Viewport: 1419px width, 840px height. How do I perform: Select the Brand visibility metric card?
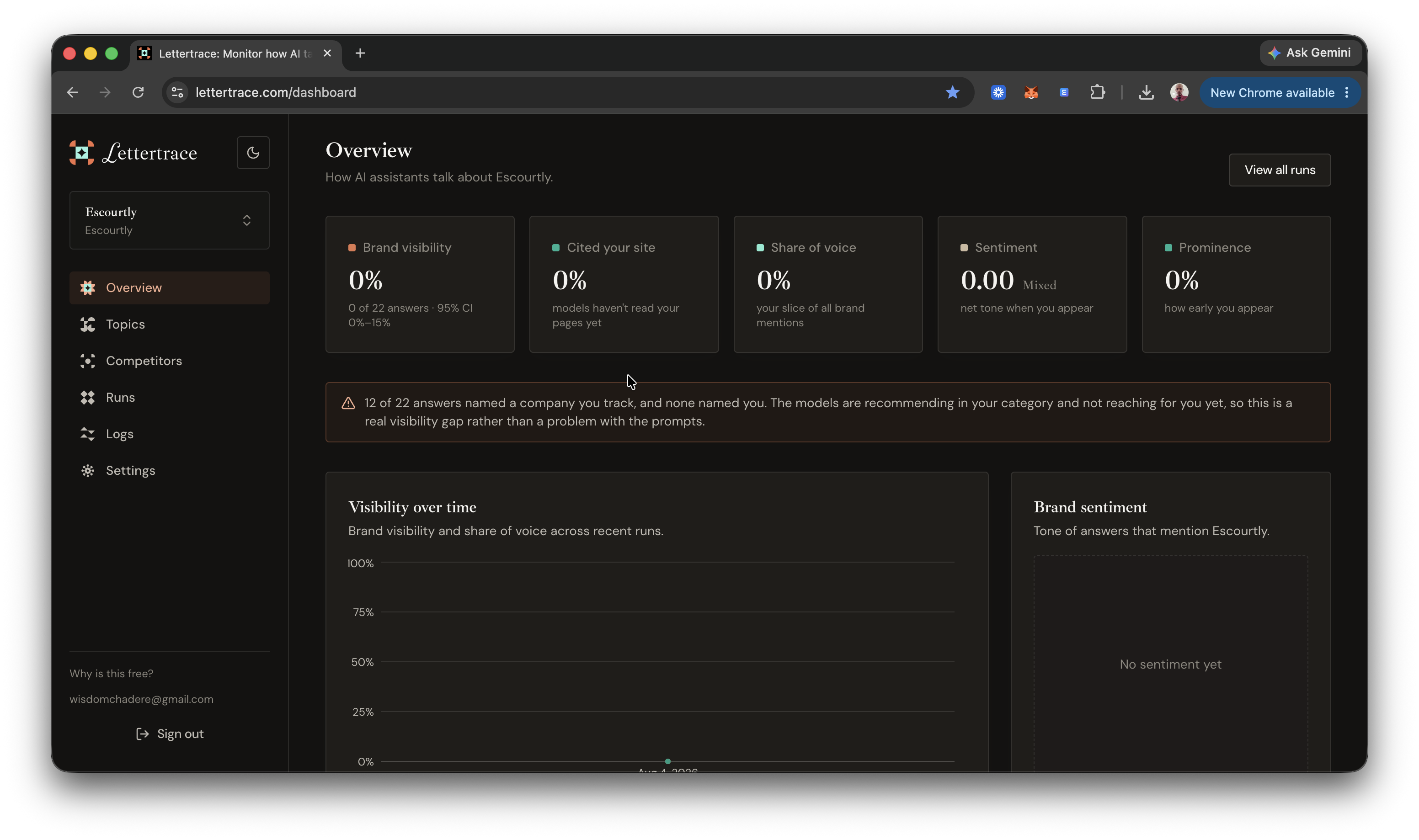pos(420,284)
